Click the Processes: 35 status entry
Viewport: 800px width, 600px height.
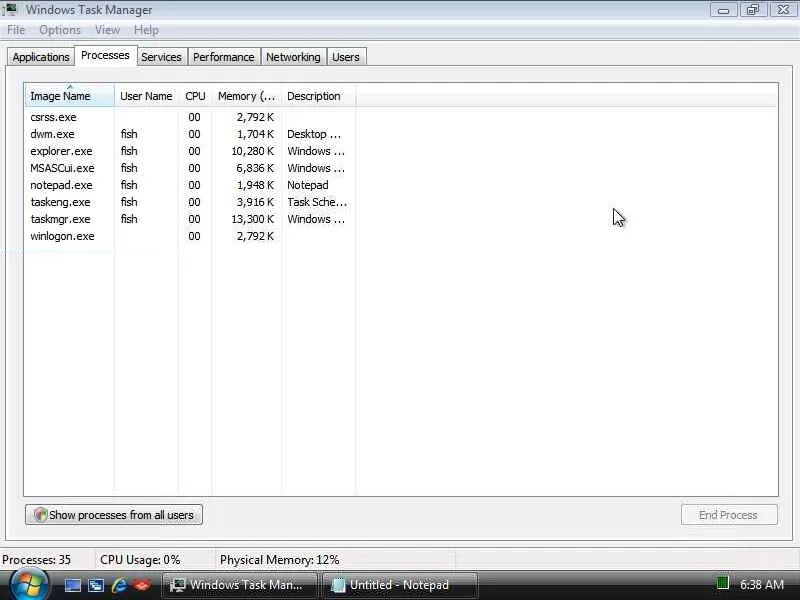(x=36, y=560)
